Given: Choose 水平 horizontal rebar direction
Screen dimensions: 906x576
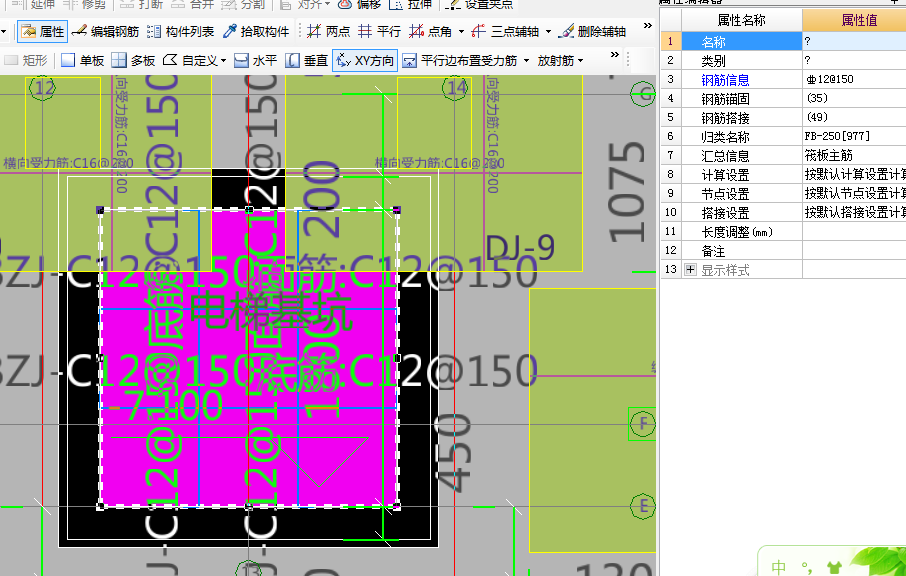Looking at the screenshot, I should pyautogui.click(x=256, y=61).
